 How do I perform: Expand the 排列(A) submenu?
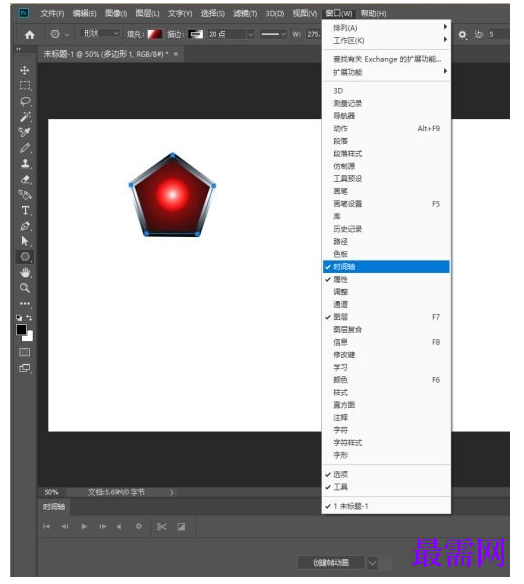pyautogui.click(x=386, y=28)
